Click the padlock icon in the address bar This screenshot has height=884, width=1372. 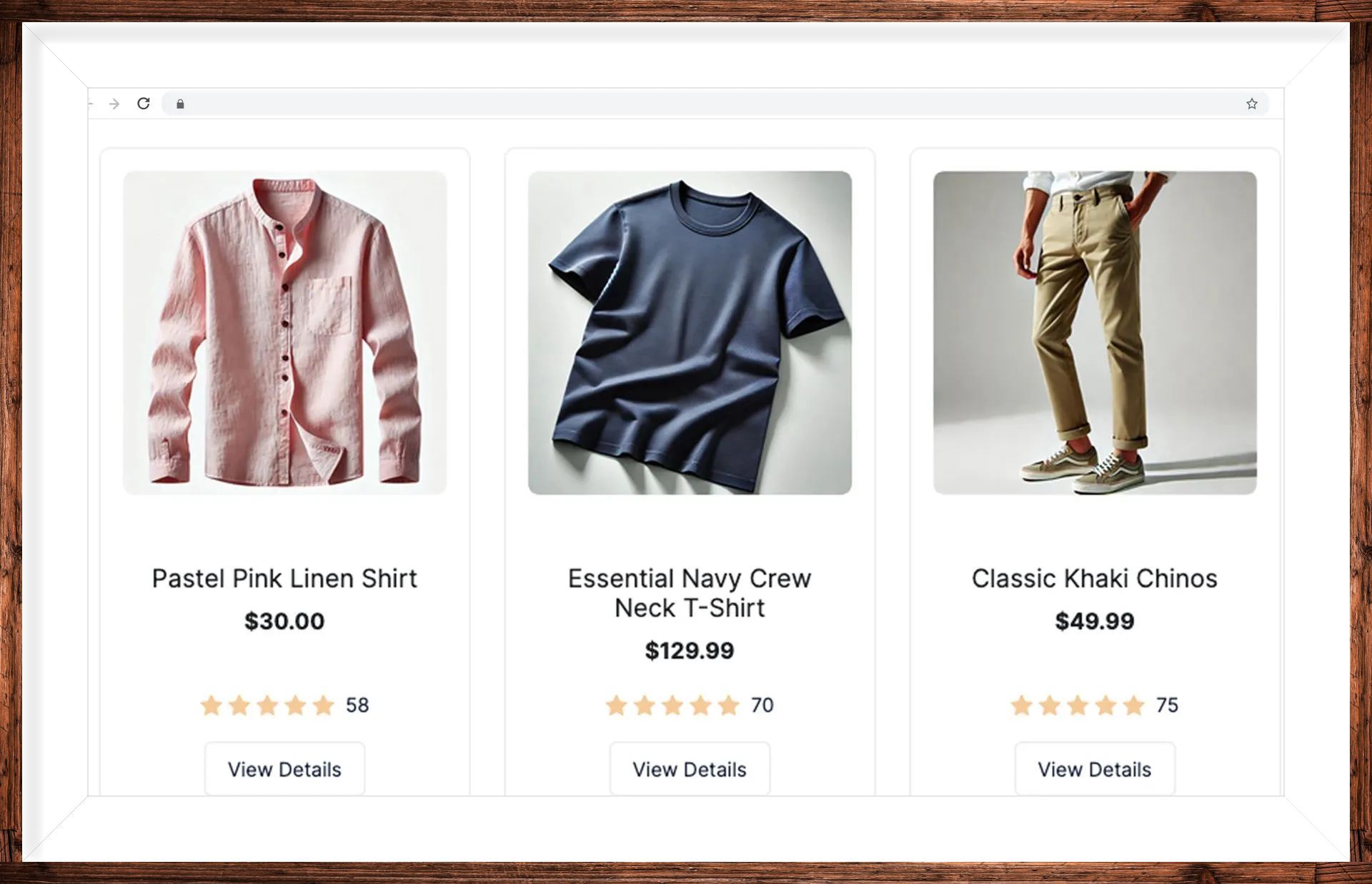[x=179, y=104]
